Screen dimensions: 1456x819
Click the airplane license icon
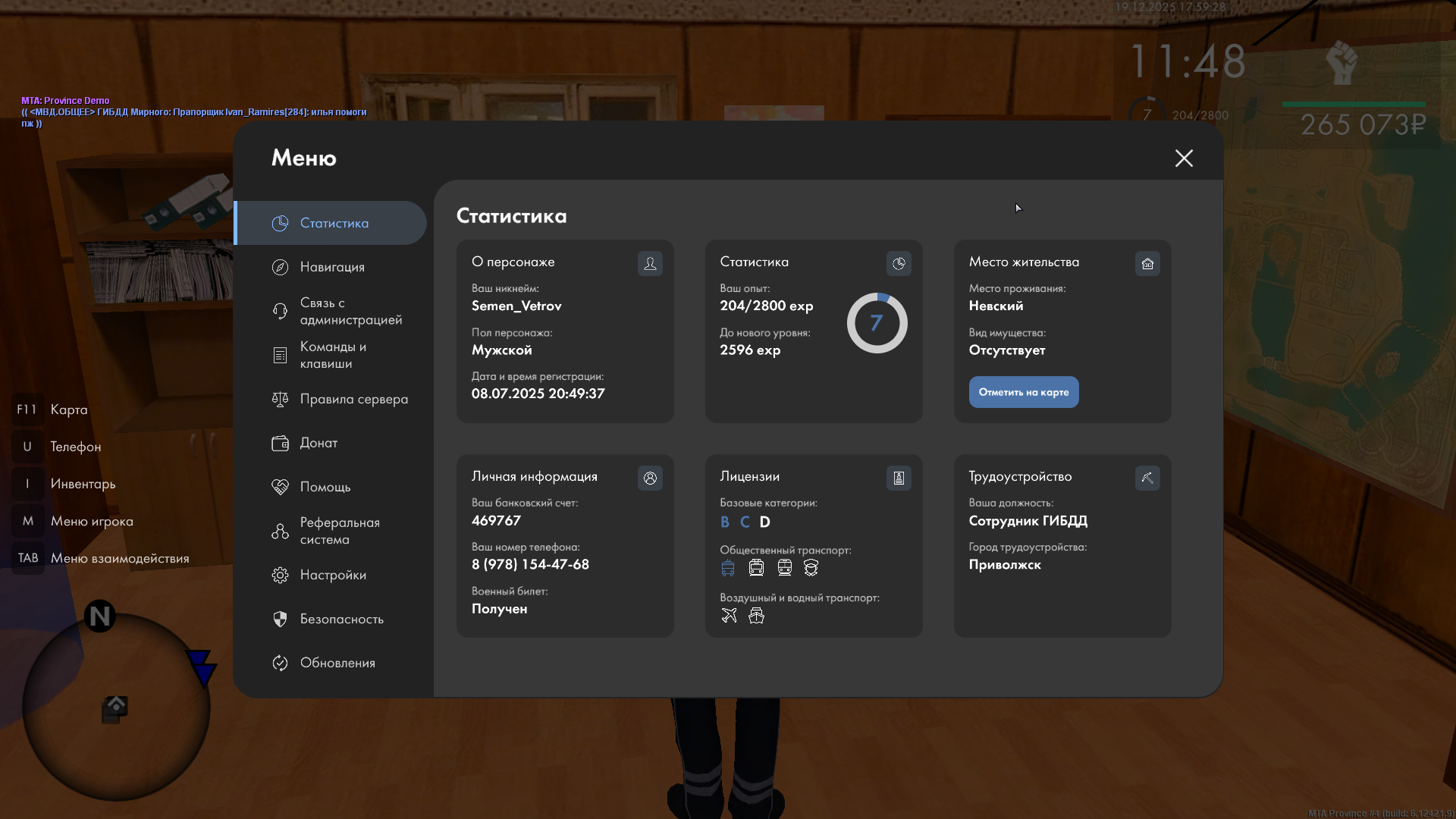[x=729, y=616]
